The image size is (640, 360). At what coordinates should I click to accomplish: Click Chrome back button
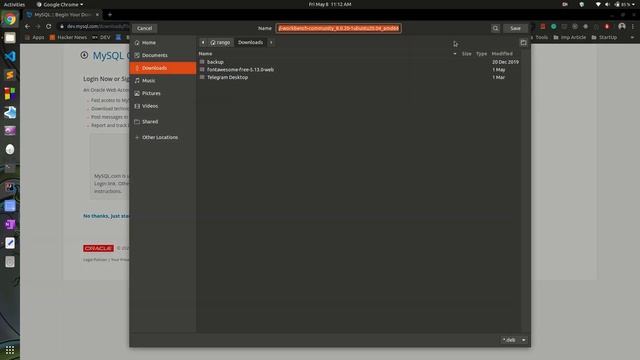27,26
